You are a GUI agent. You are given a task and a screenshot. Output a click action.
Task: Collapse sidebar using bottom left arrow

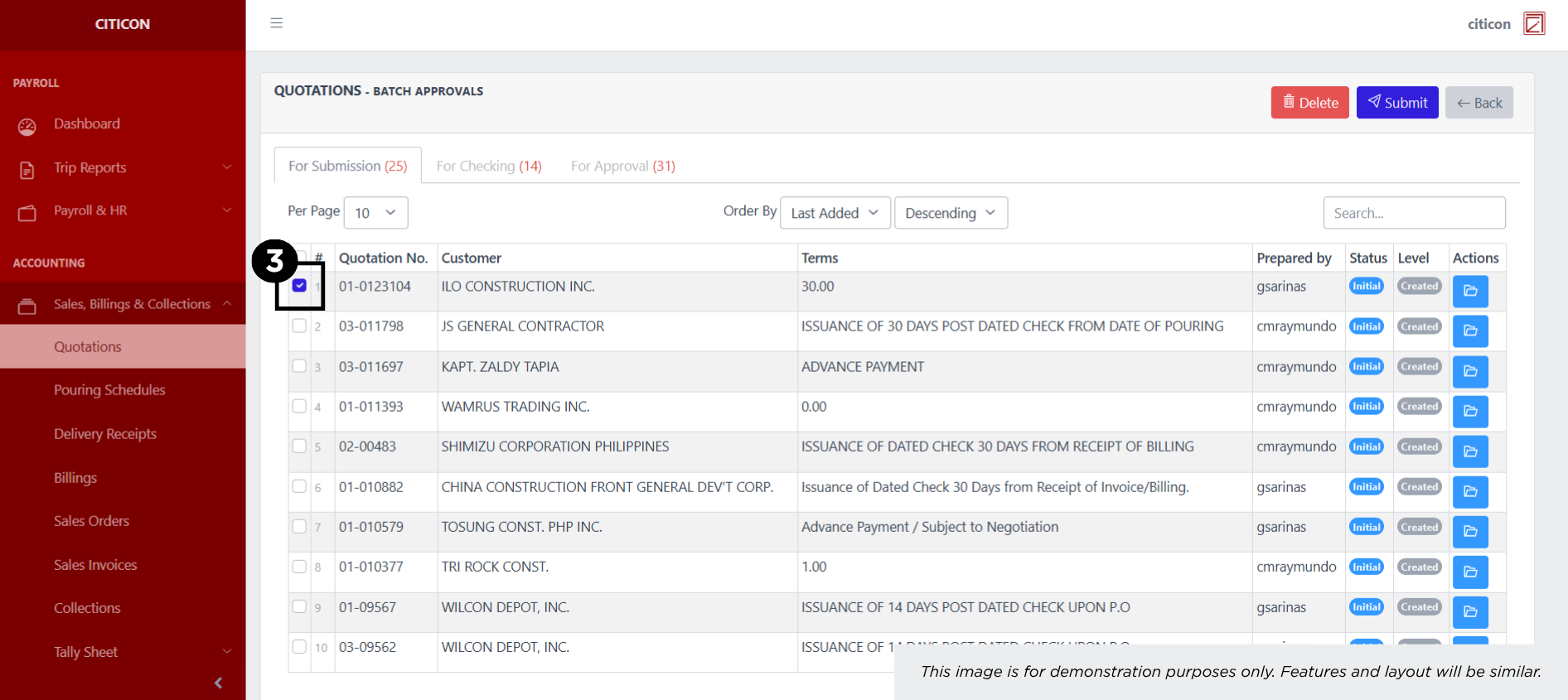point(219,683)
